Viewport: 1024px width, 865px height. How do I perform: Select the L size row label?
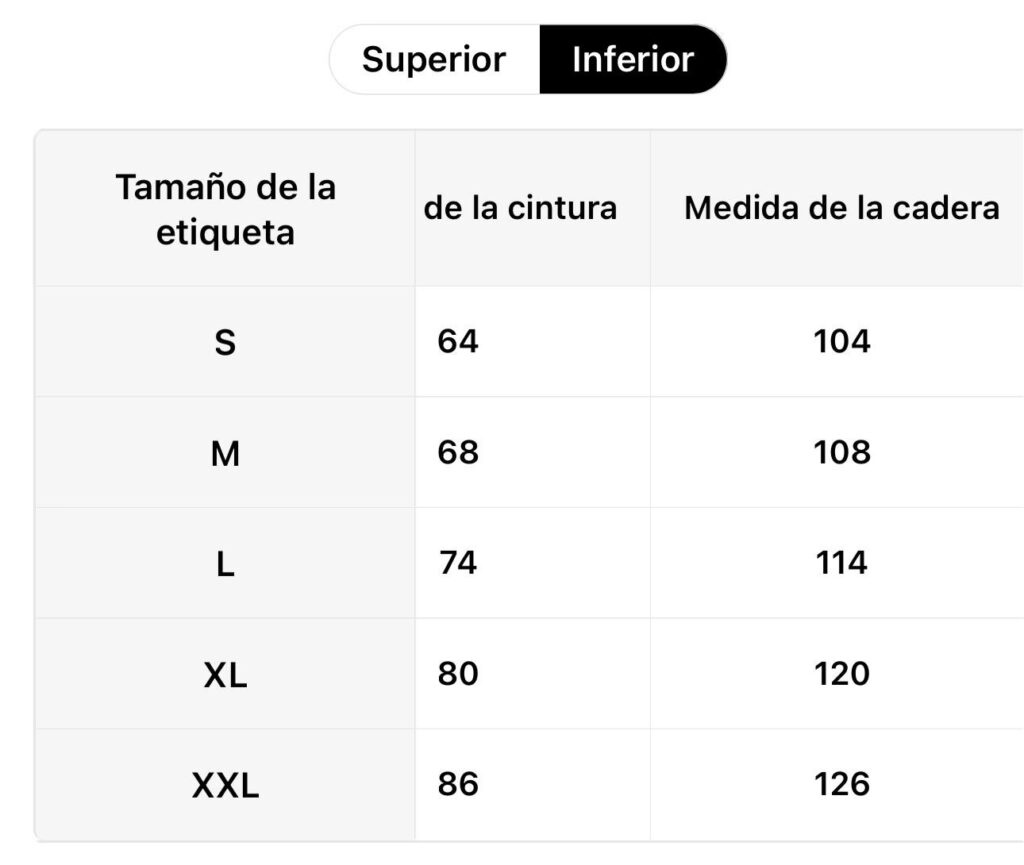point(225,564)
